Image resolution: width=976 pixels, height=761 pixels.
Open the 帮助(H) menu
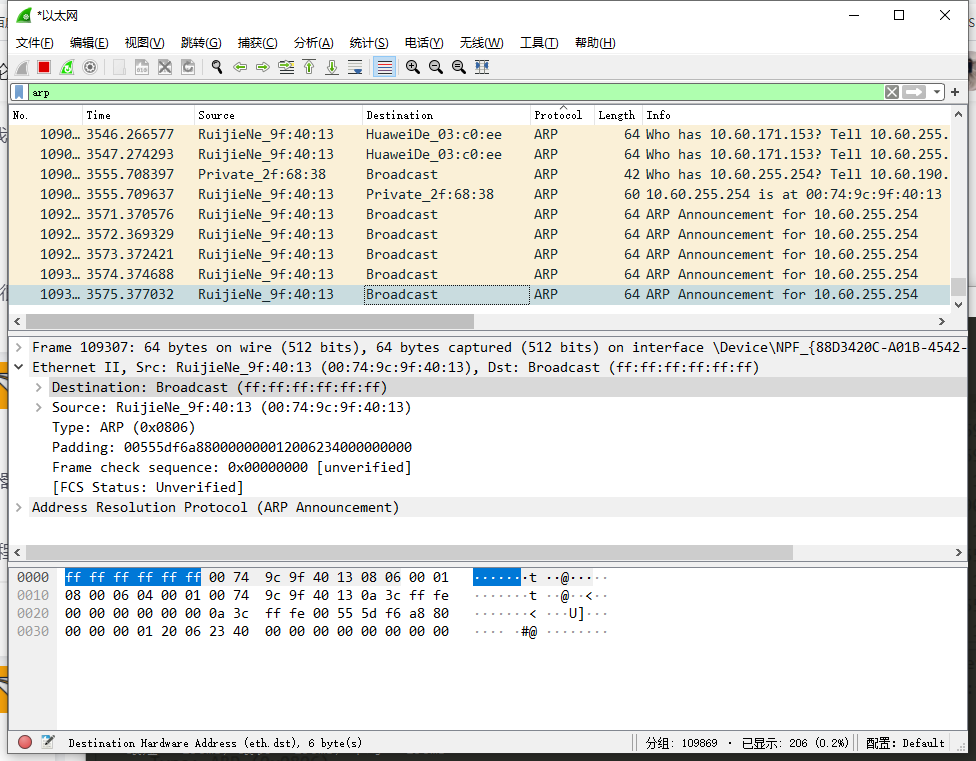point(595,43)
